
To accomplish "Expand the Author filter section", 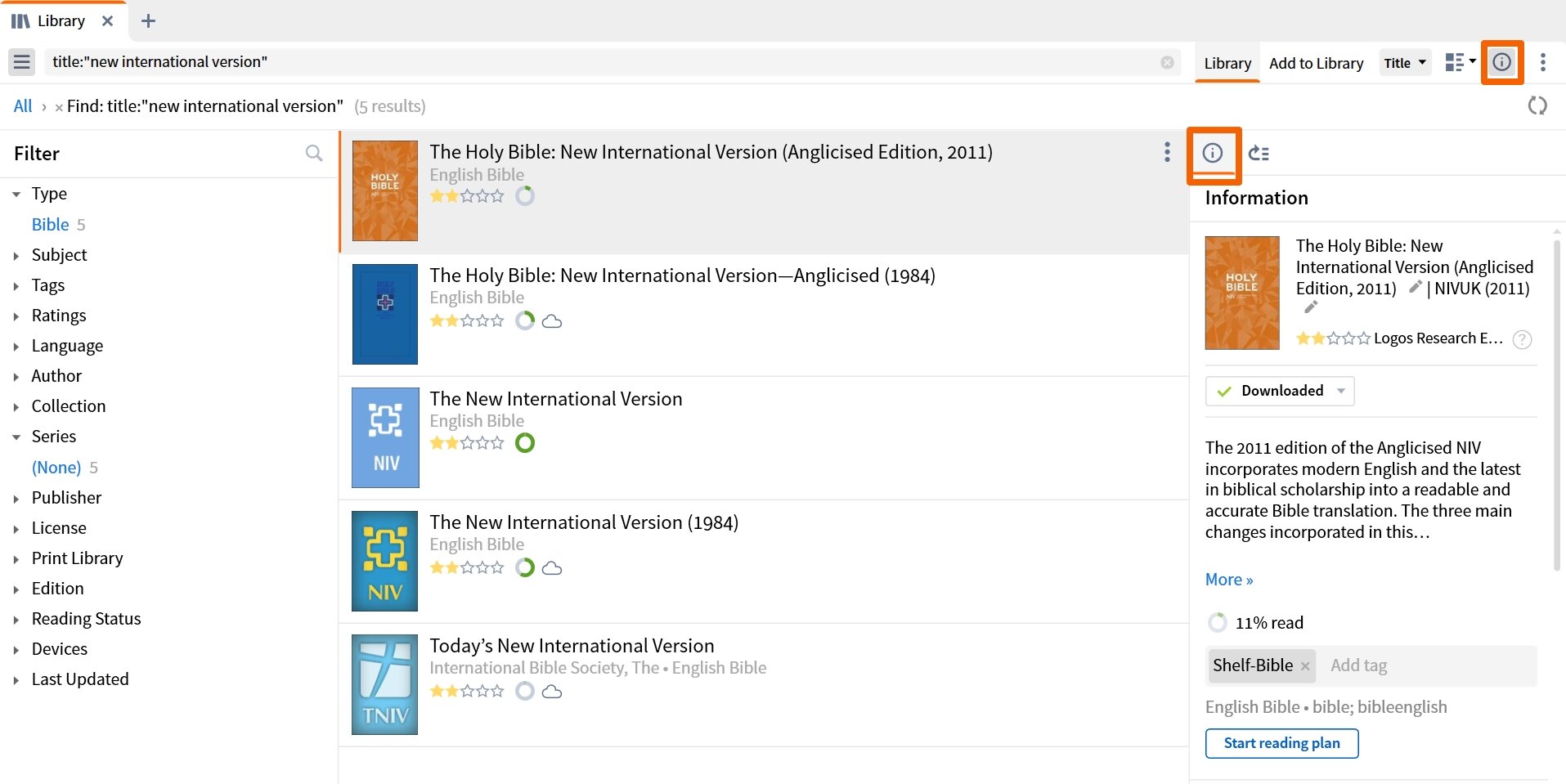I will click(16, 377).
